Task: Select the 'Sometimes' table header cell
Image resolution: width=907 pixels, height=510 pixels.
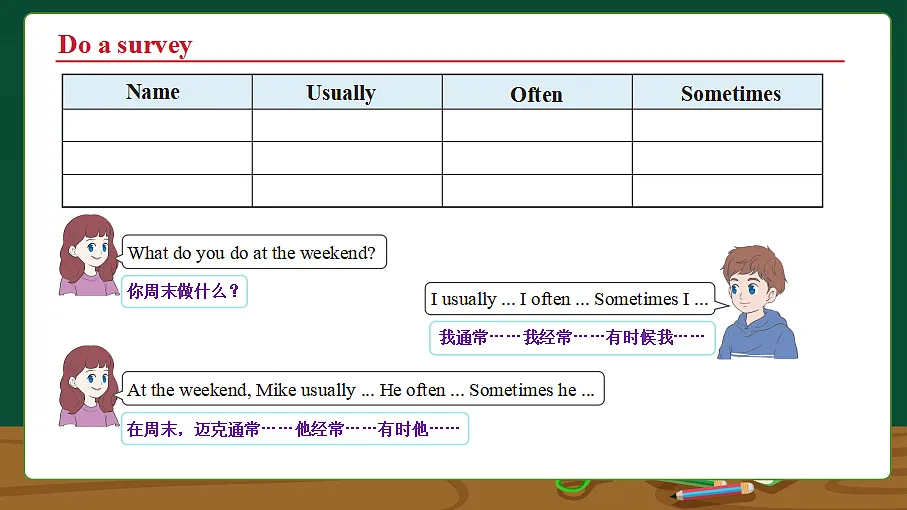Action: coord(728,92)
